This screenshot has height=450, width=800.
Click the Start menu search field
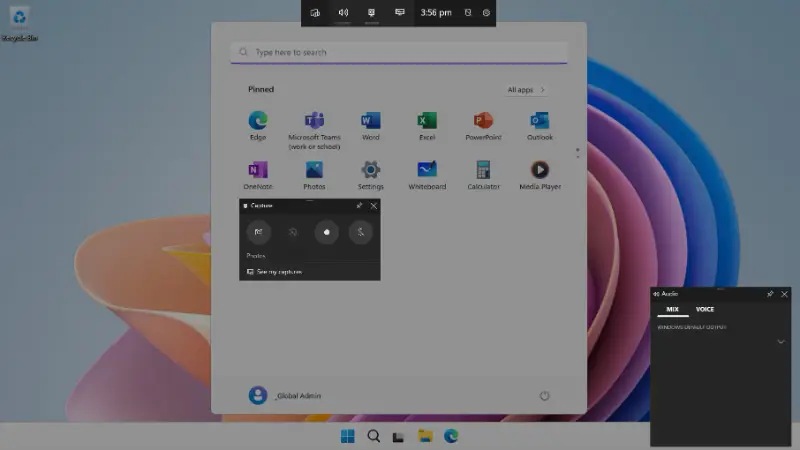click(398, 53)
